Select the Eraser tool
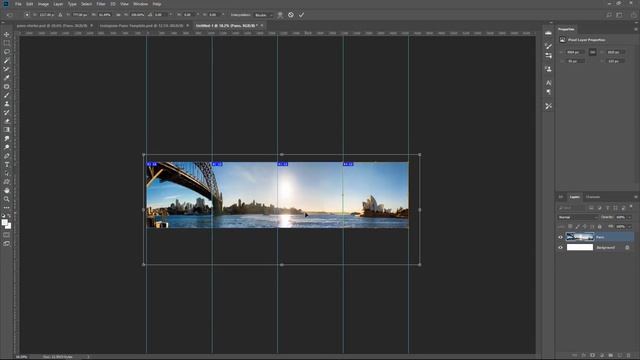The image size is (640, 360). point(7,121)
